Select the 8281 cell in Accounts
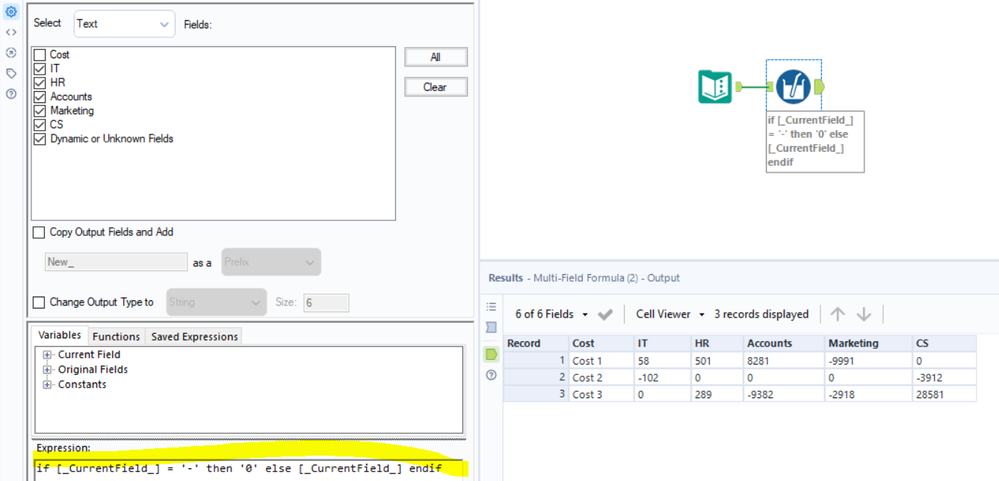The image size is (999, 481). tap(784, 361)
